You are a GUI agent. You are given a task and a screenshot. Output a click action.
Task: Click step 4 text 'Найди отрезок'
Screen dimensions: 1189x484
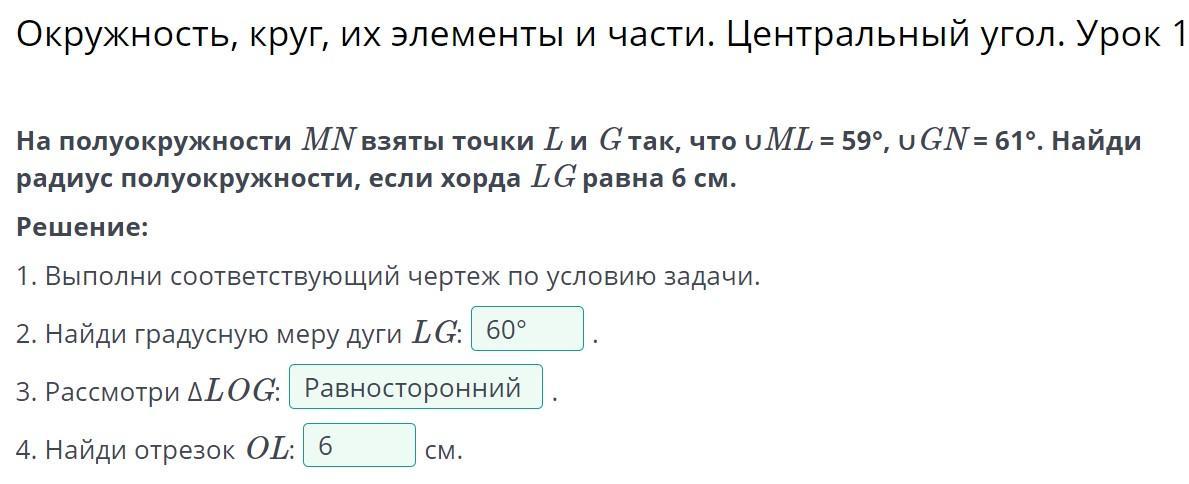[x=140, y=450]
